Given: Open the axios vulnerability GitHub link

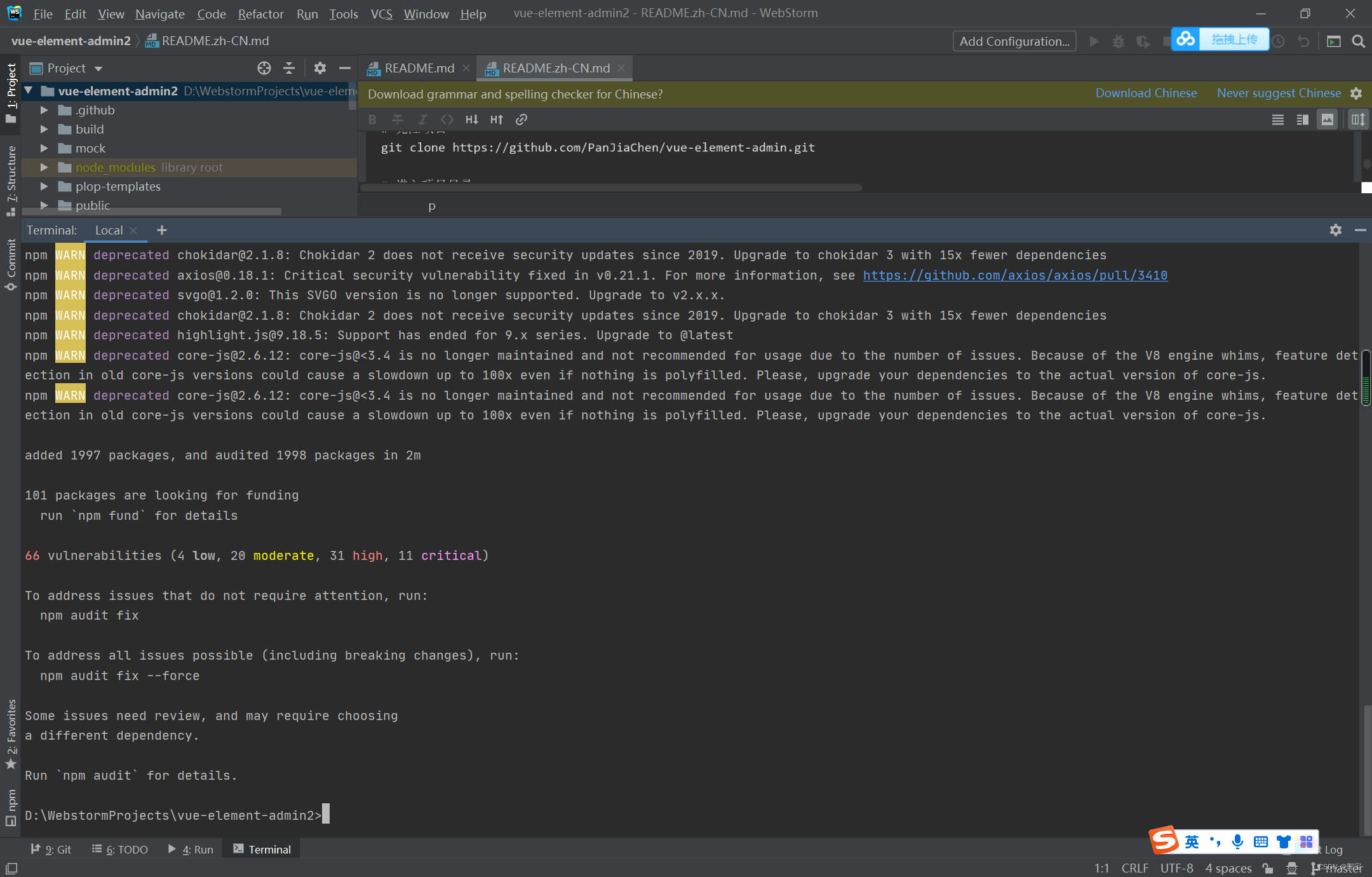Looking at the screenshot, I should 1014,275.
